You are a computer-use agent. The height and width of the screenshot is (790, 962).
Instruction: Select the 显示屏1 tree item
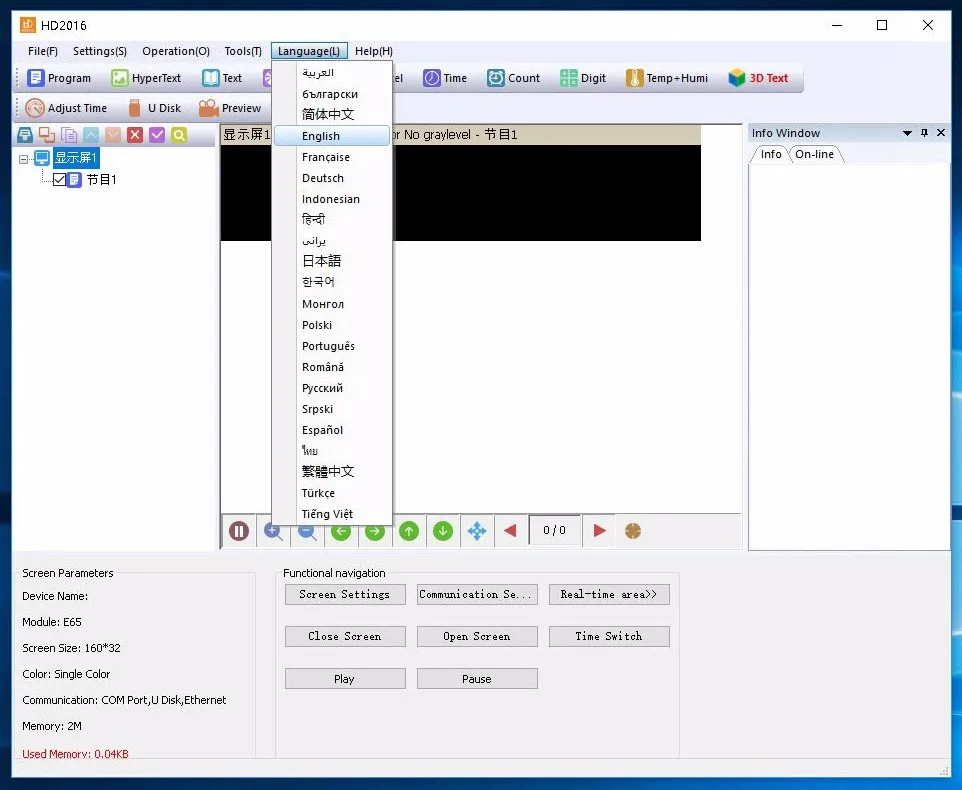(76, 158)
